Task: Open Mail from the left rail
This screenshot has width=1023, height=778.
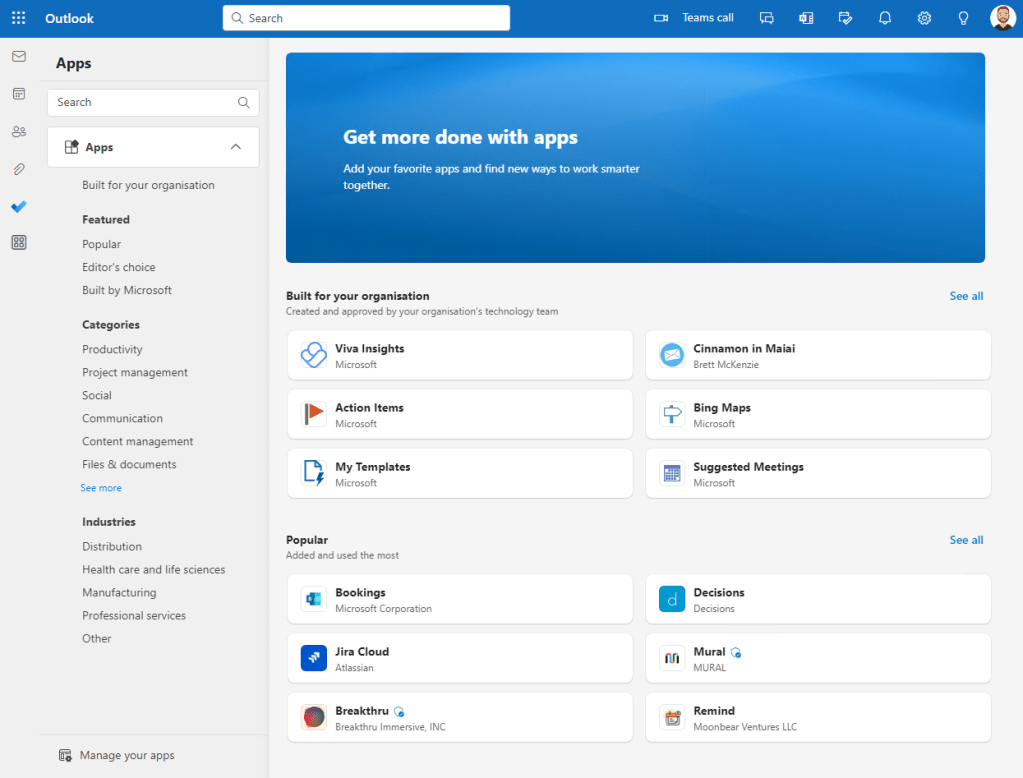Action: (x=18, y=56)
